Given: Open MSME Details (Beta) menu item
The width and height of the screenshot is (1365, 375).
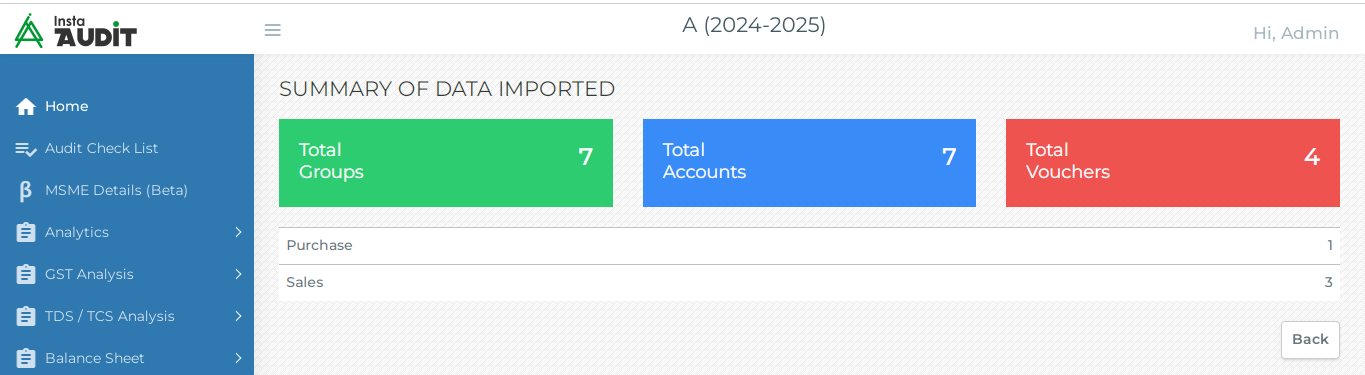Looking at the screenshot, I should (127, 190).
